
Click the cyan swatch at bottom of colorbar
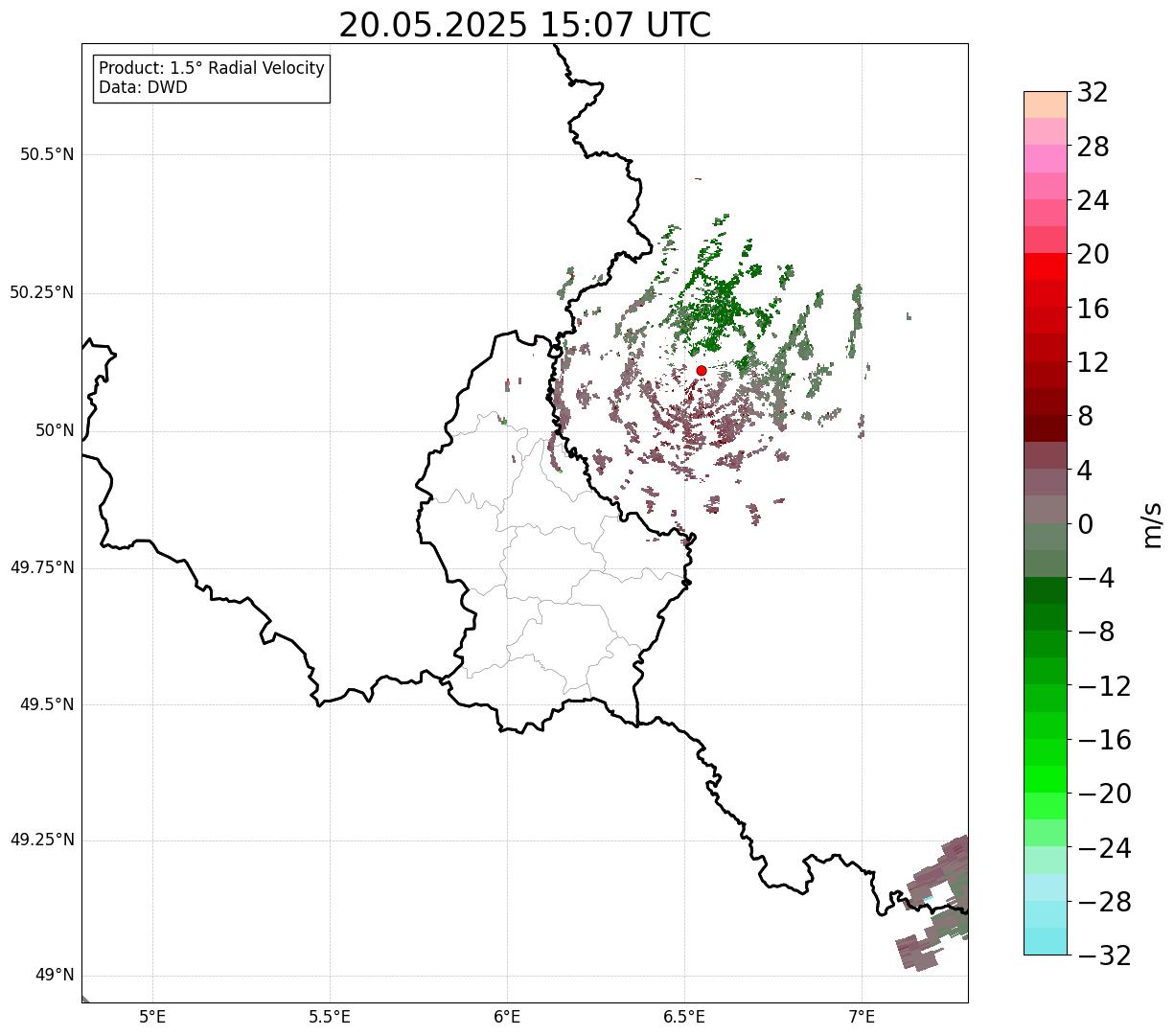[1046, 941]
